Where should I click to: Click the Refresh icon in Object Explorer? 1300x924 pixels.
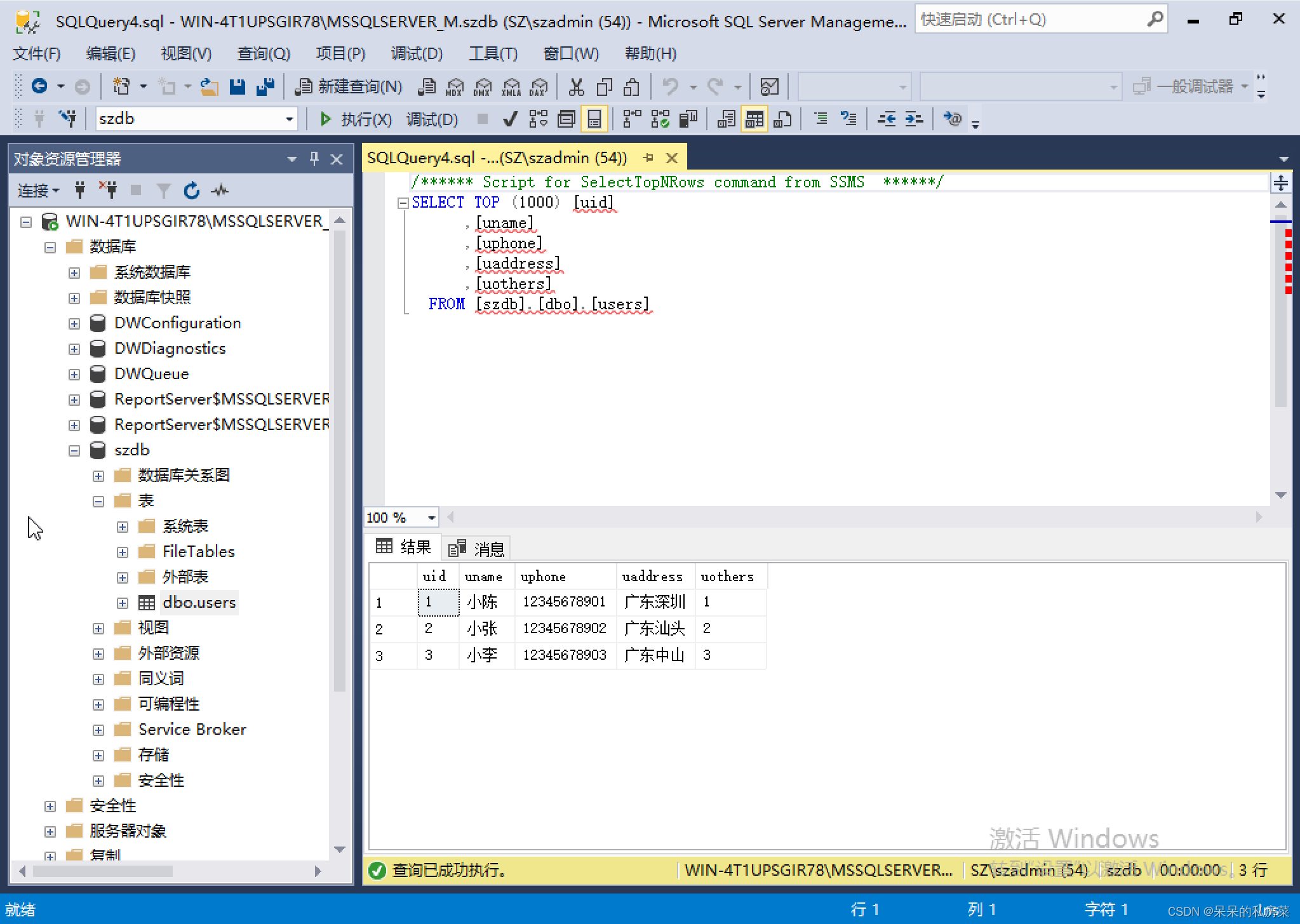click(x=191, y=190)
